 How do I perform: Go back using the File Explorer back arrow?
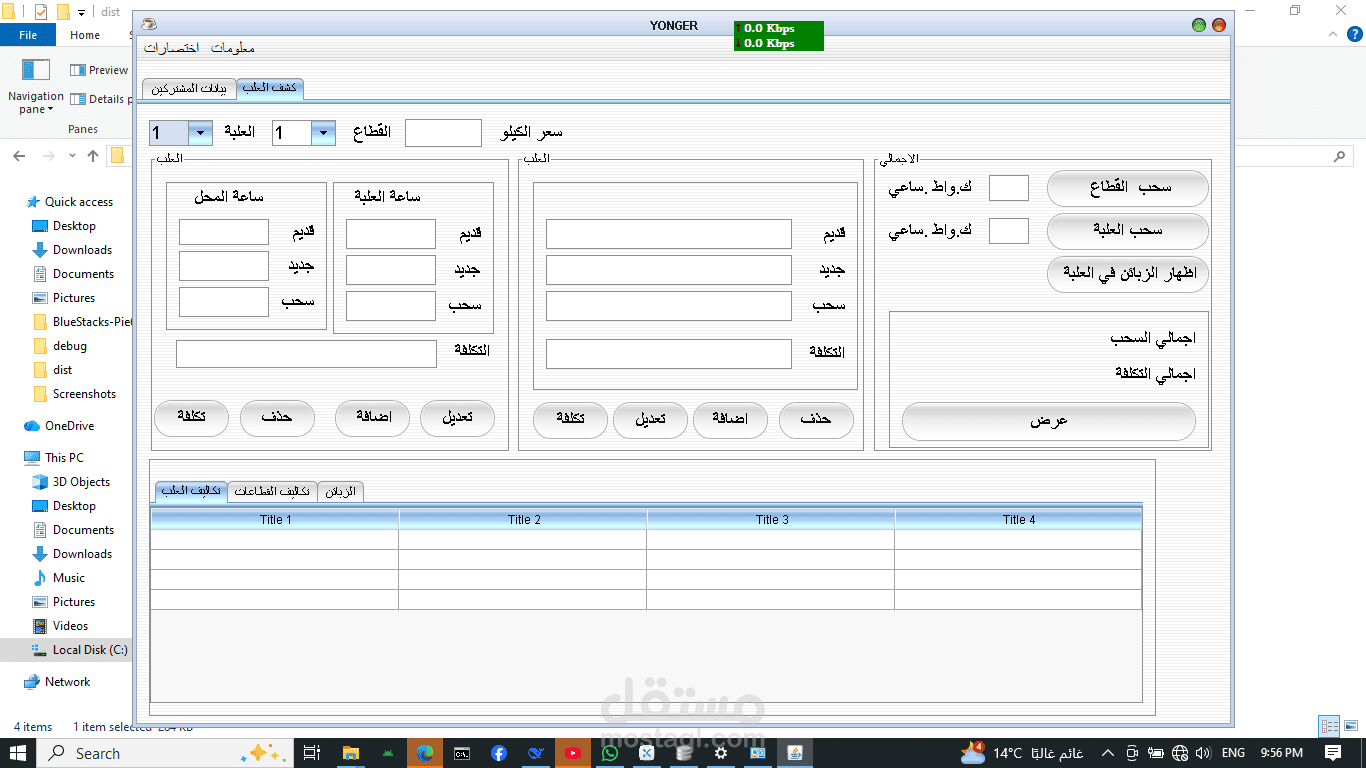coord(19,156)
